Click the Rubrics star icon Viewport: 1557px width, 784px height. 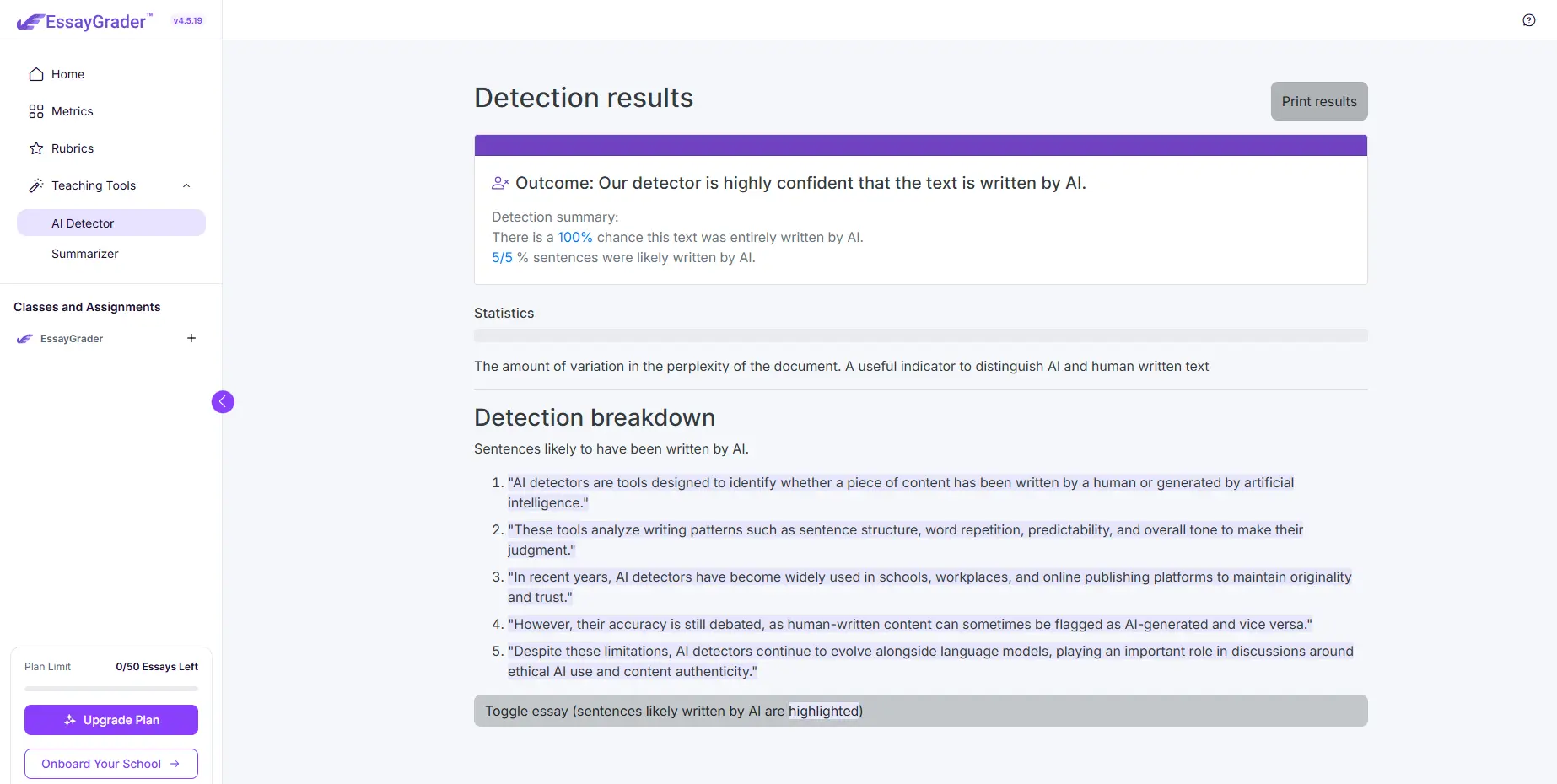coord(36,148)
